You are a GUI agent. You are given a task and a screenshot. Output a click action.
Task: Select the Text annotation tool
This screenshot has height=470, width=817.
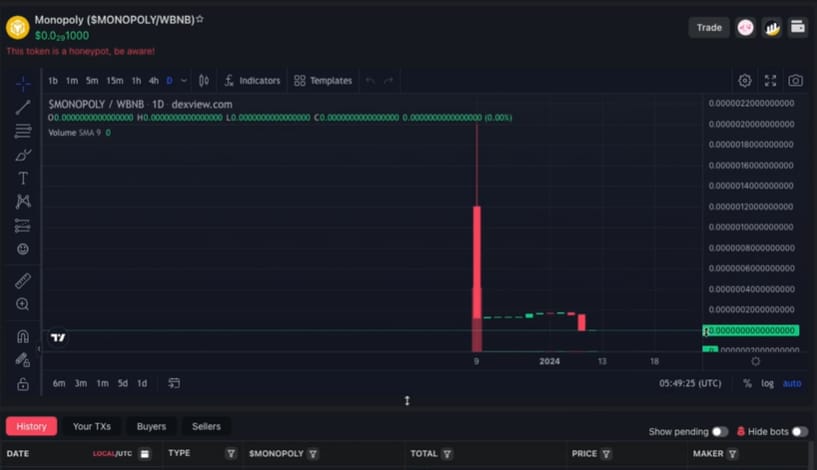23,178
